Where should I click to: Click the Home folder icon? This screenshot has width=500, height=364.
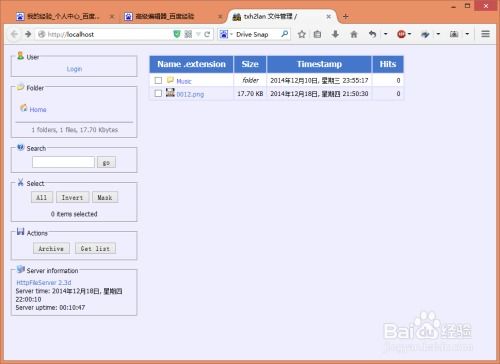click(x=23, y=108)
